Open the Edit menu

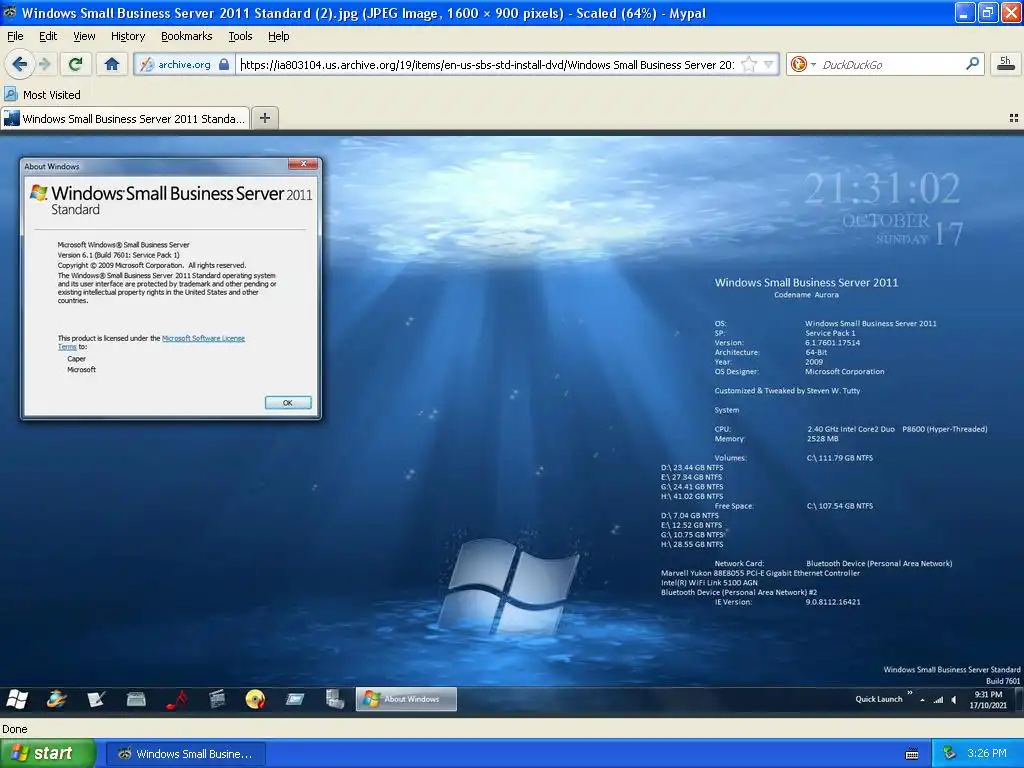click(48, 36)
